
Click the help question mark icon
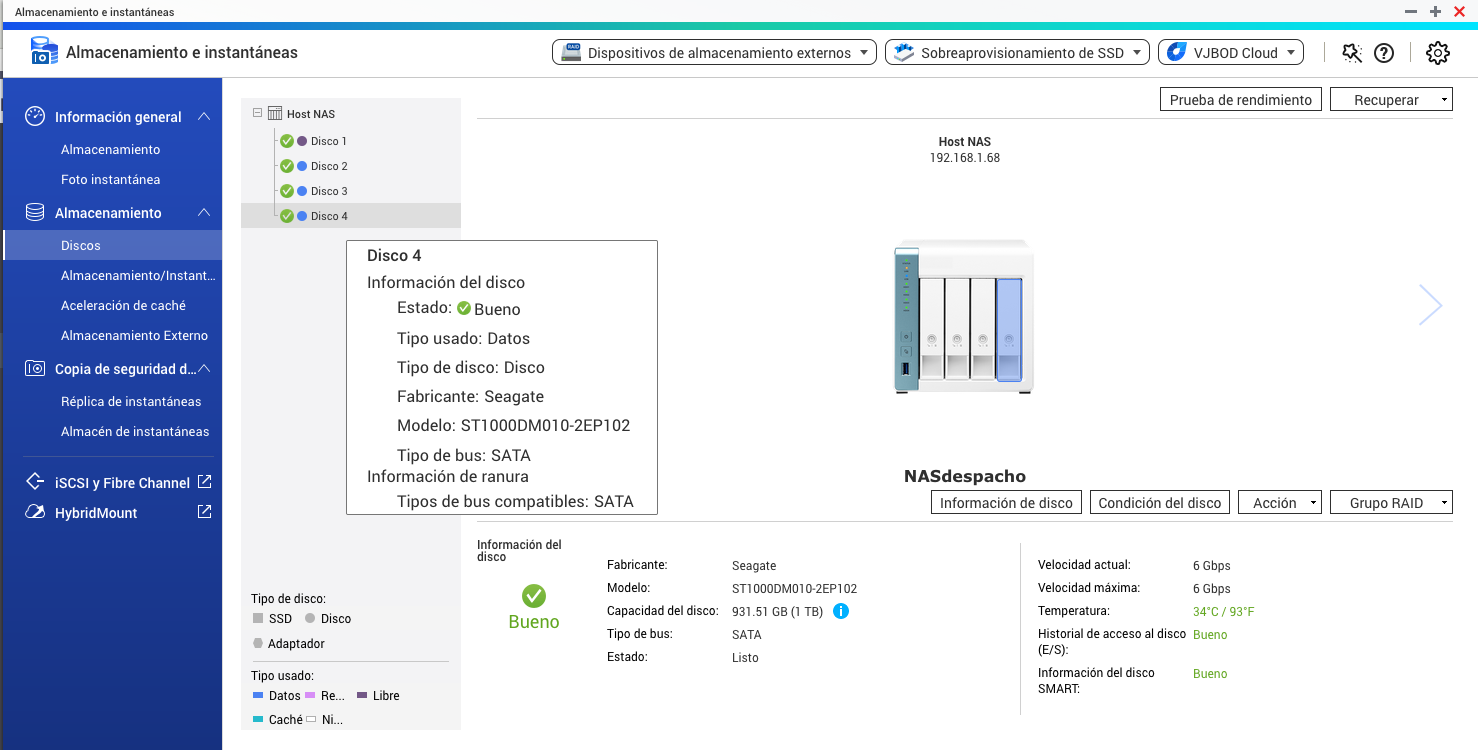tap(1384, 53)
